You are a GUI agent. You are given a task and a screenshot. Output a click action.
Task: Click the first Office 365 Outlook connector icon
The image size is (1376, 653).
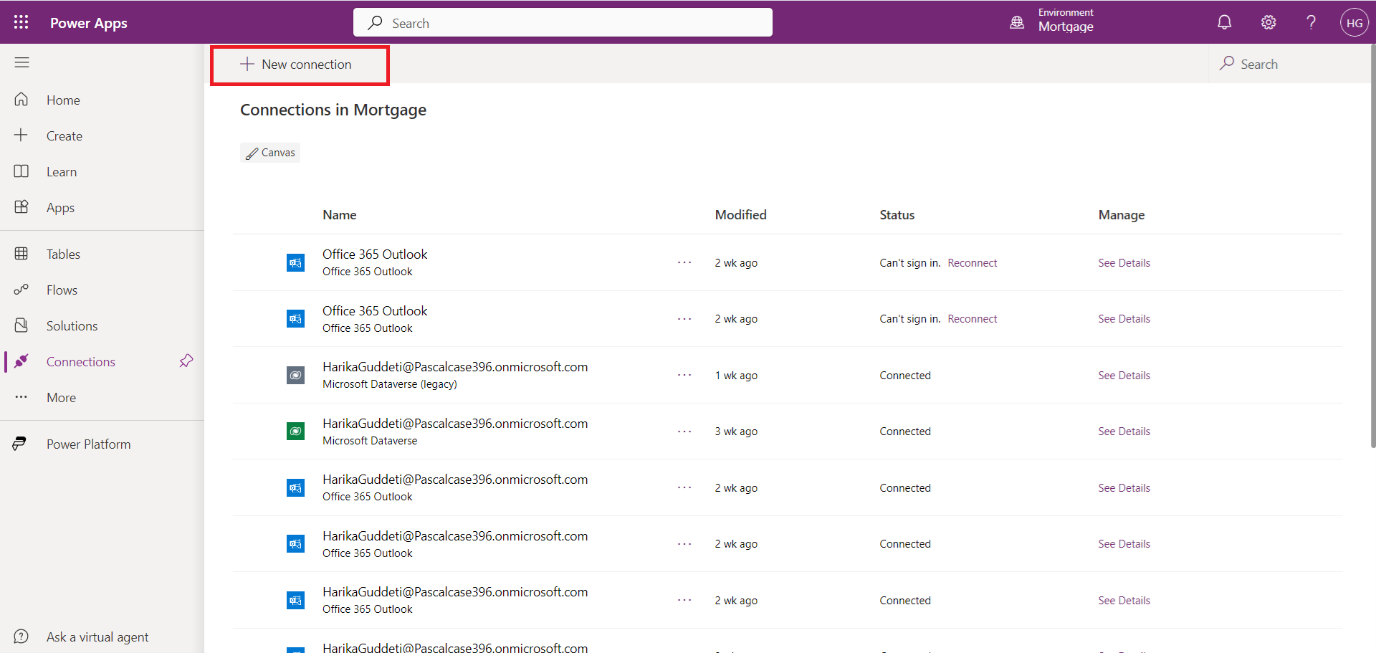pos(295,263)
